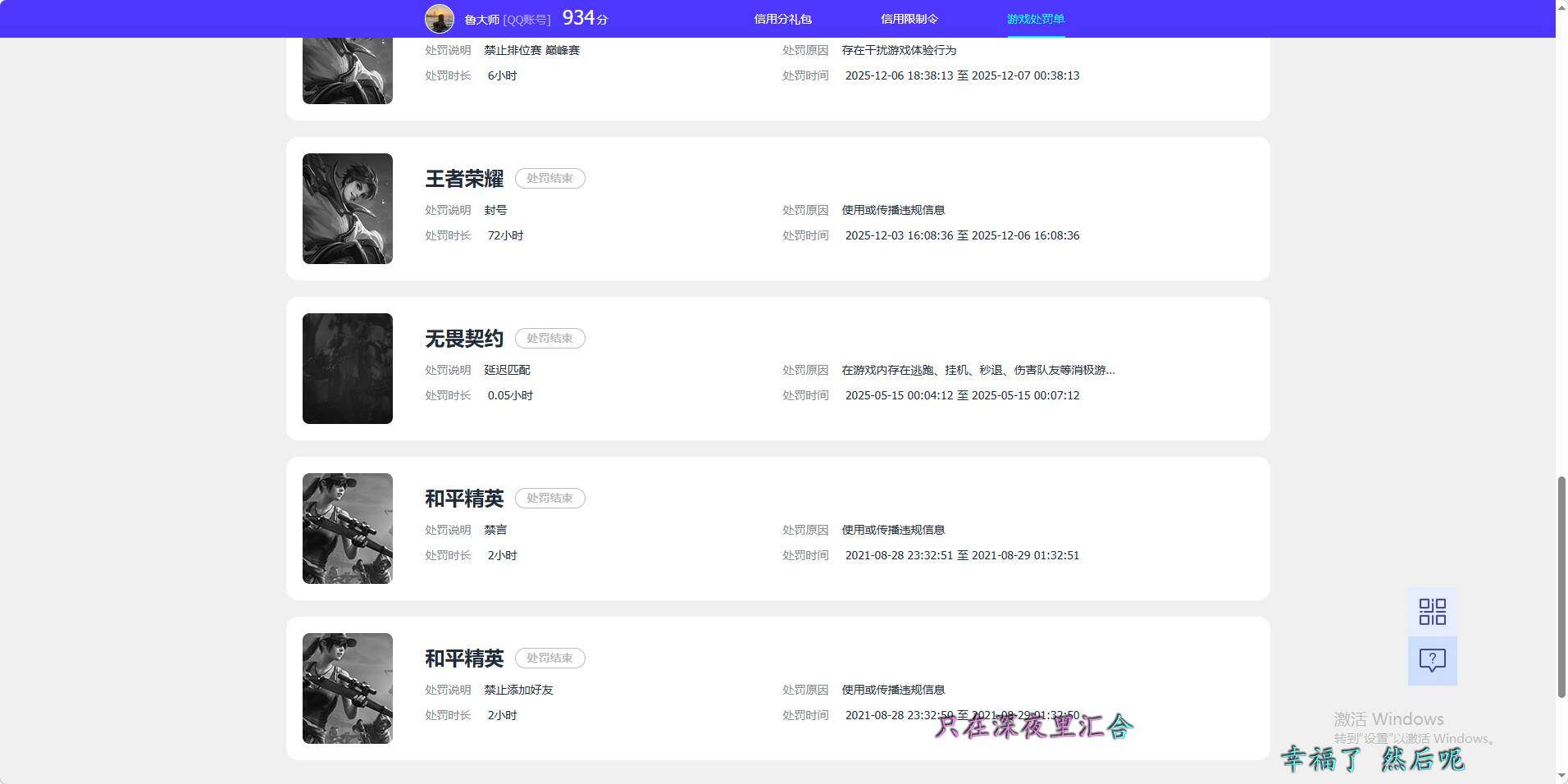Switch to the 信用分礼包 tab

pyautogui.click(x=782, y=18)
